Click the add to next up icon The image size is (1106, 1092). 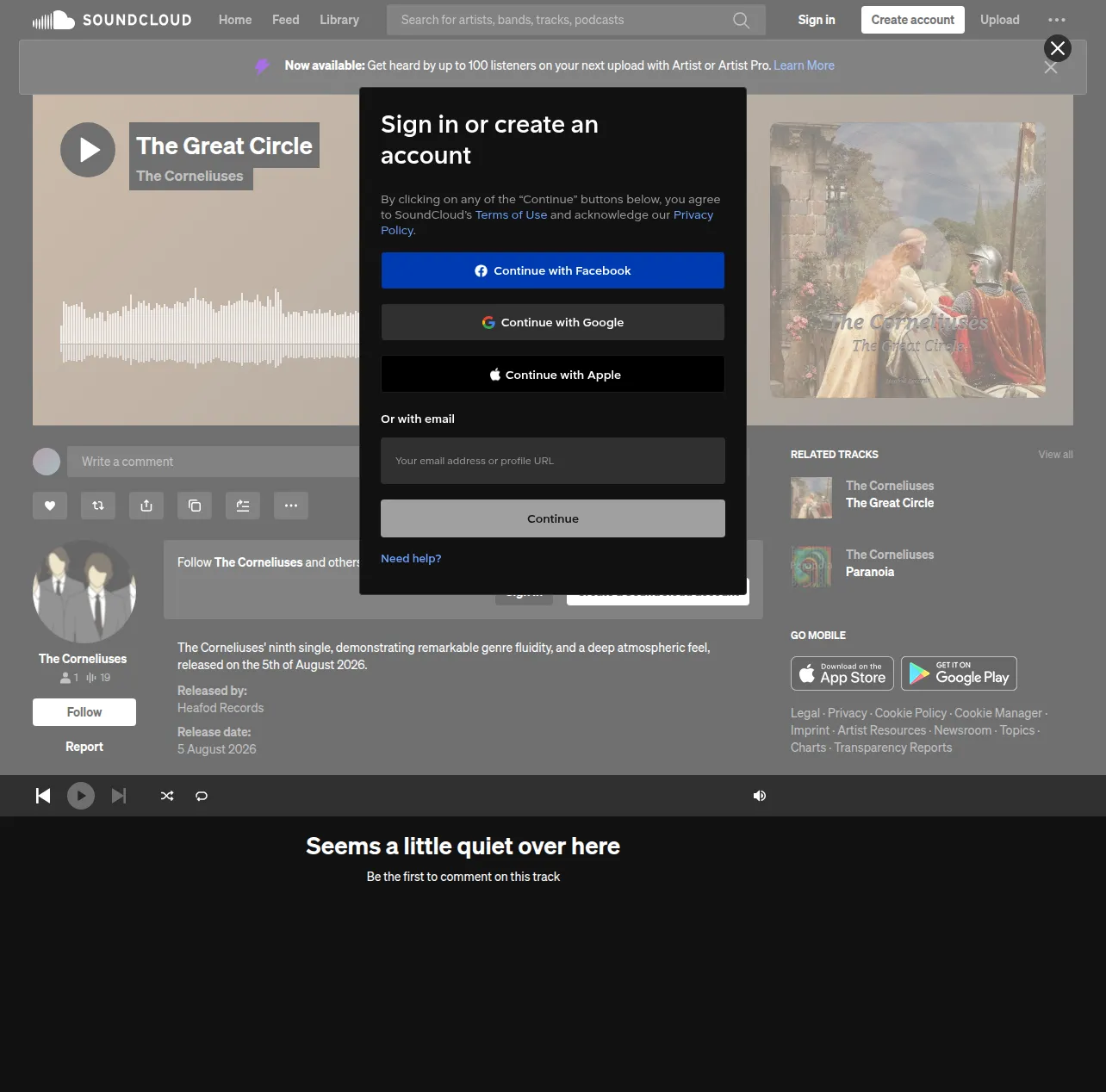243,506
